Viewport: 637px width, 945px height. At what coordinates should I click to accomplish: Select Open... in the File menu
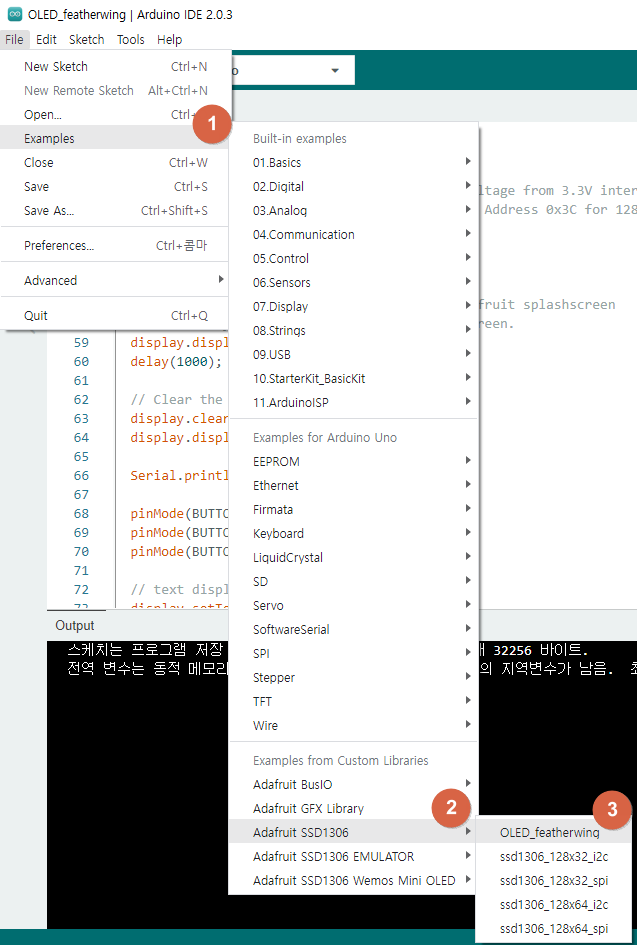point(116,115)
